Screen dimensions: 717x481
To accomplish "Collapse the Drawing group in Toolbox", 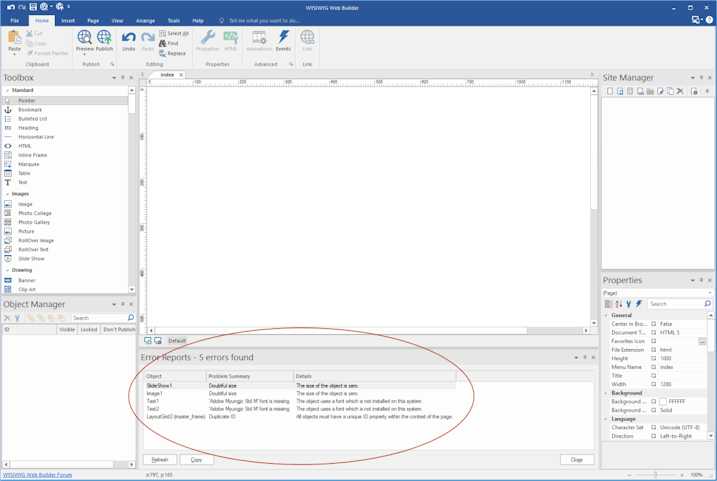I will (7, 270).
